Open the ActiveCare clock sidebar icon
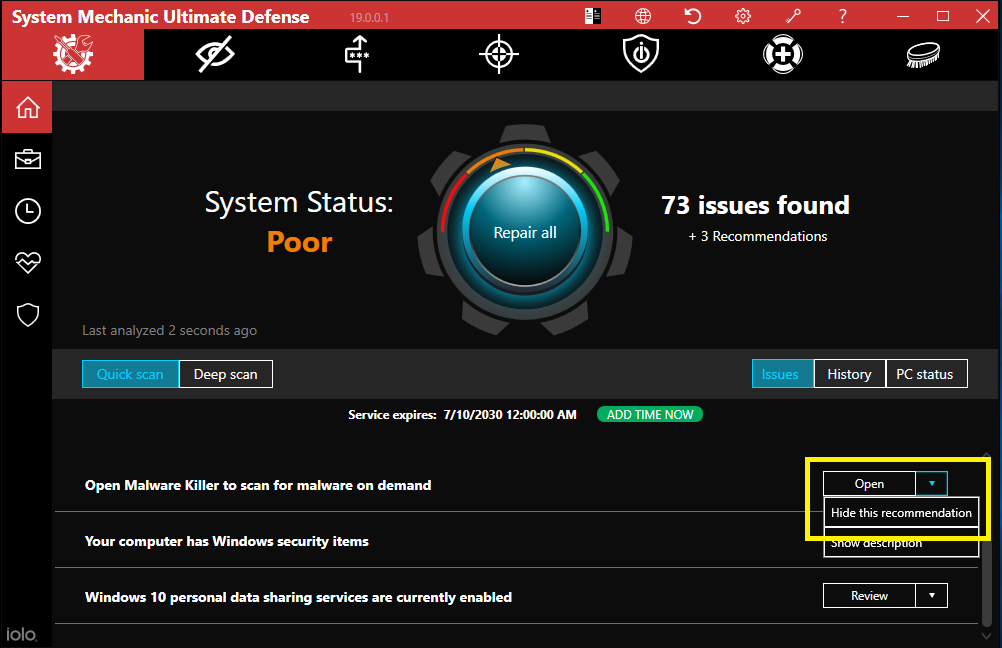 [x=27, y=211]
